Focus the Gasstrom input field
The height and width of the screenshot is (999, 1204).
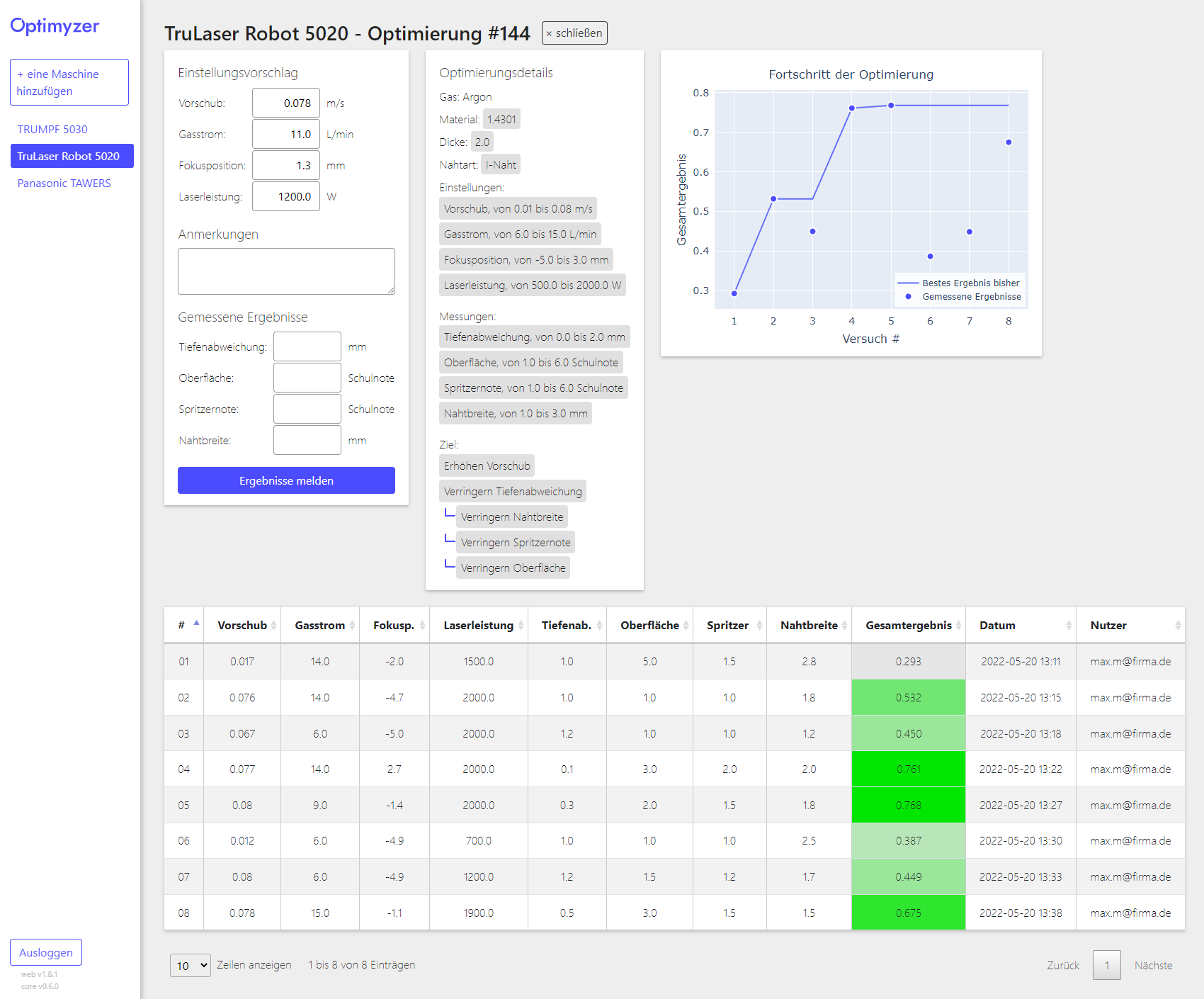click(x=286, y=134)
